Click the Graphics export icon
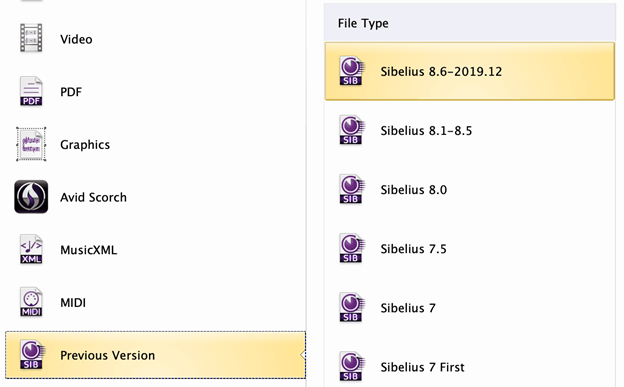This screenshot has height=387, width=624. (x=31, y=144)
